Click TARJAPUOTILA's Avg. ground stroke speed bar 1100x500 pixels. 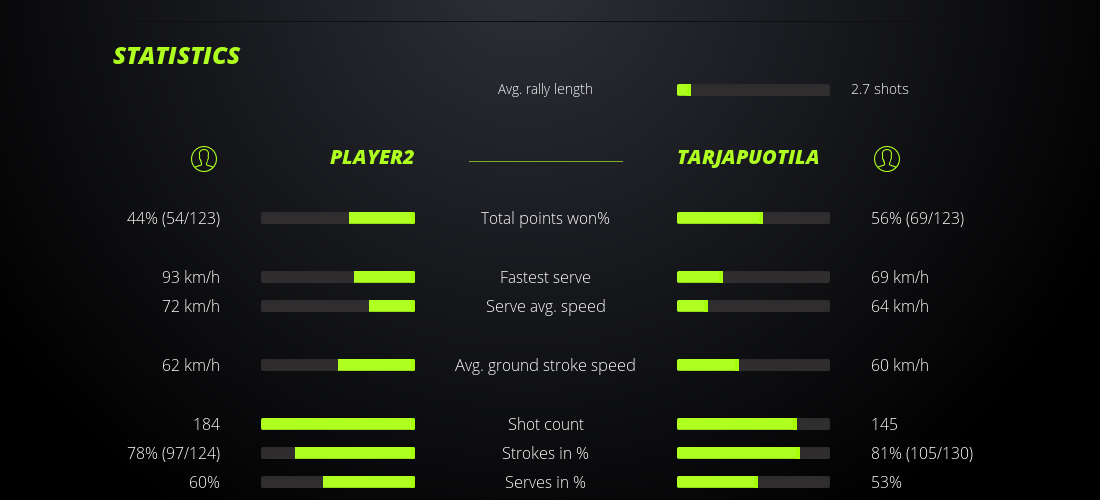point(753,365)
